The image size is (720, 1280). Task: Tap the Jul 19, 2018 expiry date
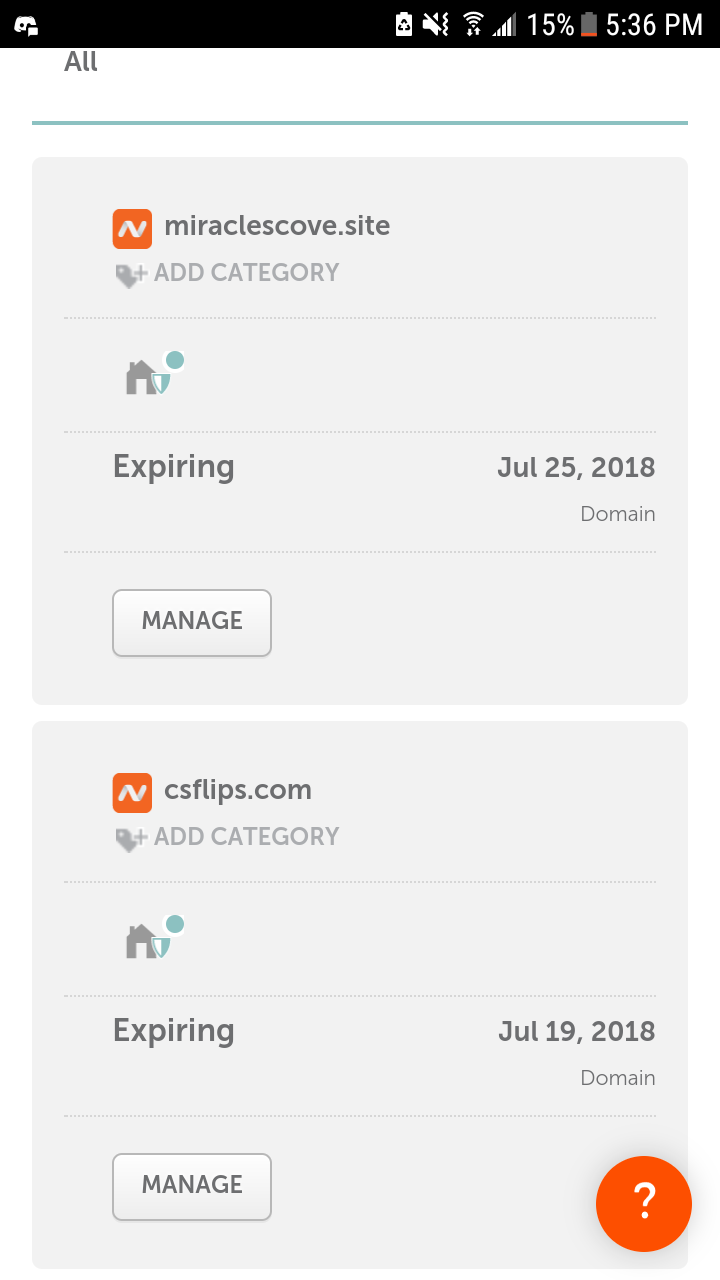[x=577, y=1032]
